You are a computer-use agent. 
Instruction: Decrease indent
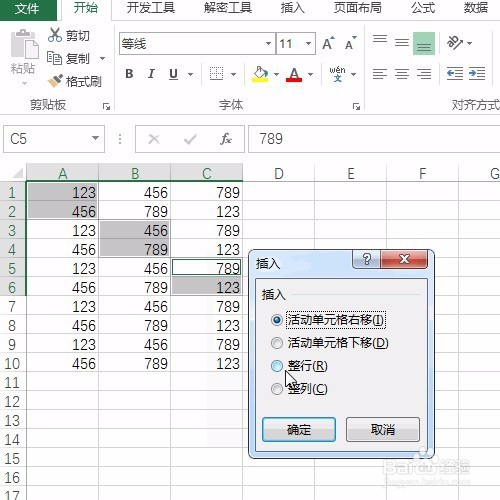coord(455,74)
